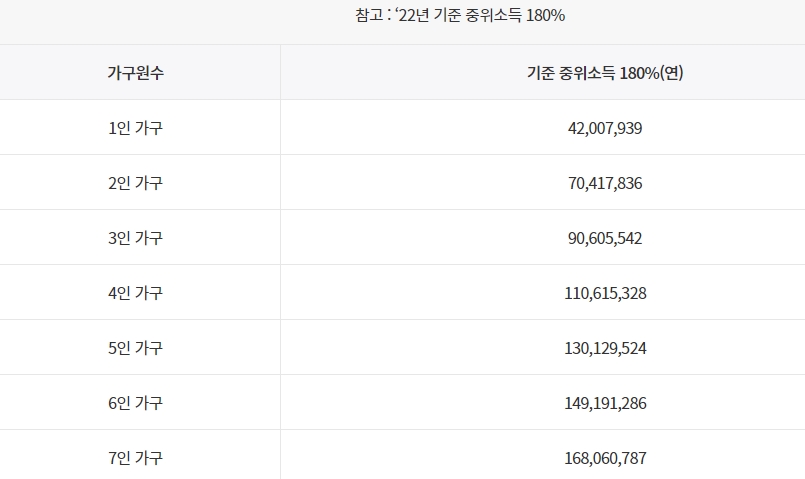805x479 pixels.
Task: Click the value 168,060,787
Action: 605,457
